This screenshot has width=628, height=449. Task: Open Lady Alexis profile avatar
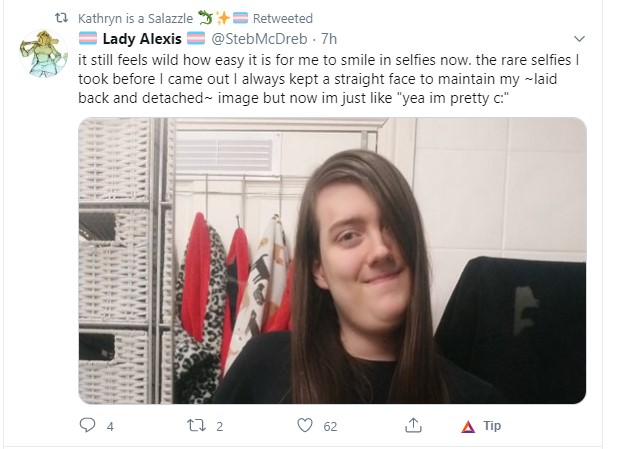[43, 53]
